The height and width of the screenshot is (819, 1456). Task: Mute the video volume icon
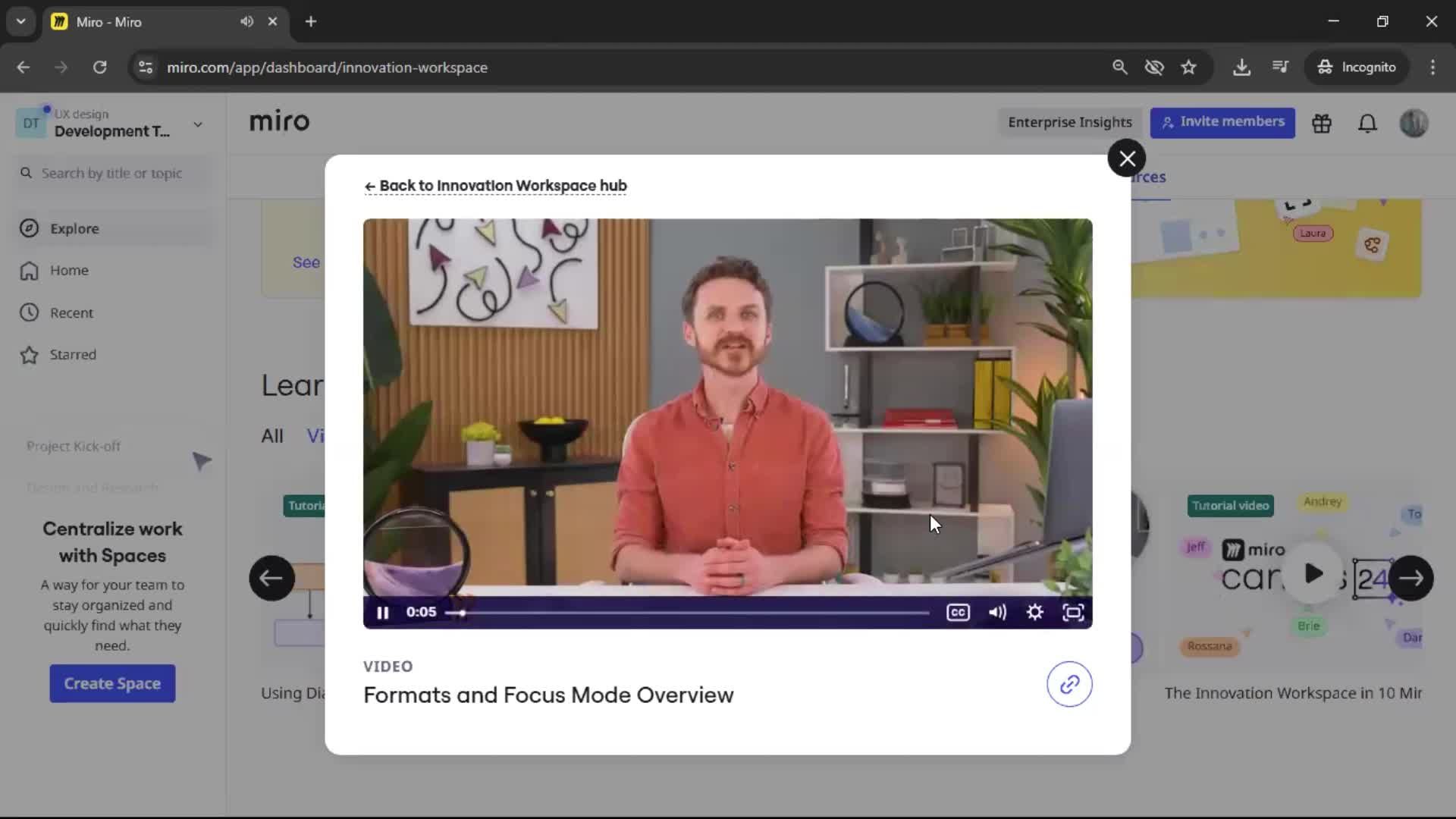coord(997,613)
